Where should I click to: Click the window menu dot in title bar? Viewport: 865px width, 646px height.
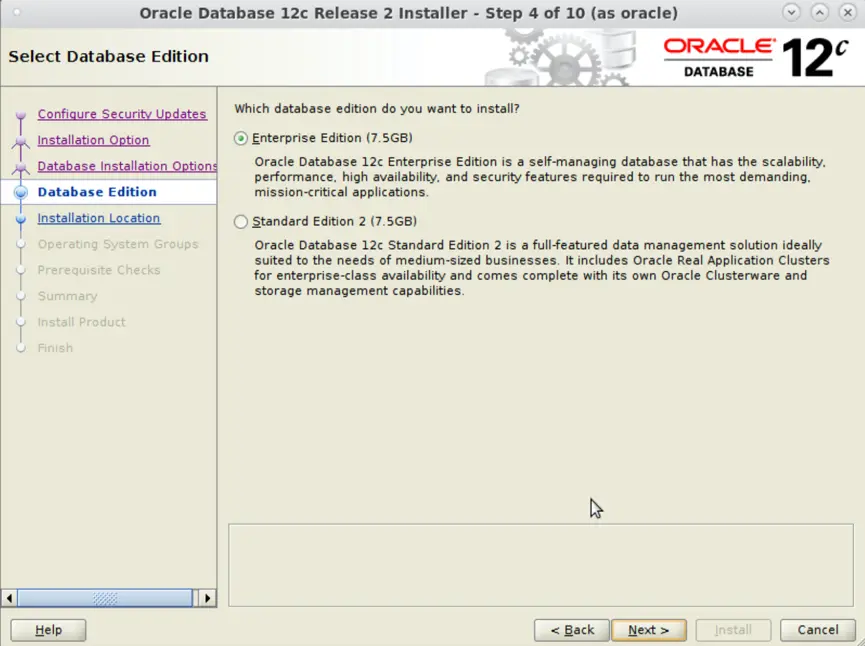(x=17, y=12)
